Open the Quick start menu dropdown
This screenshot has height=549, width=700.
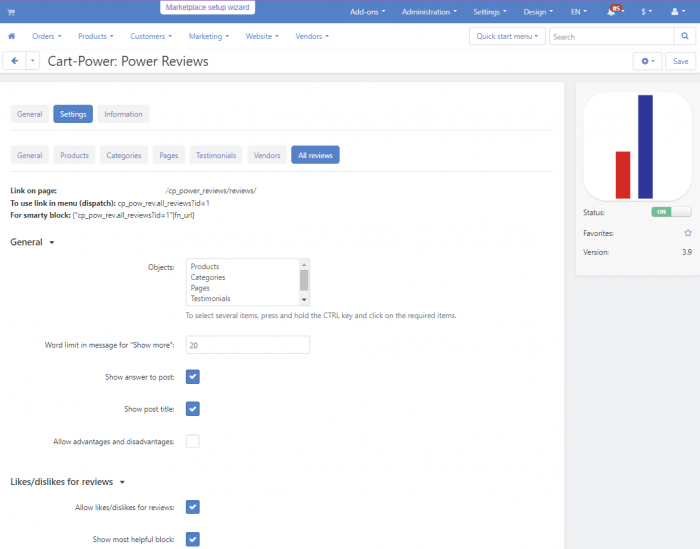[507, 36]
